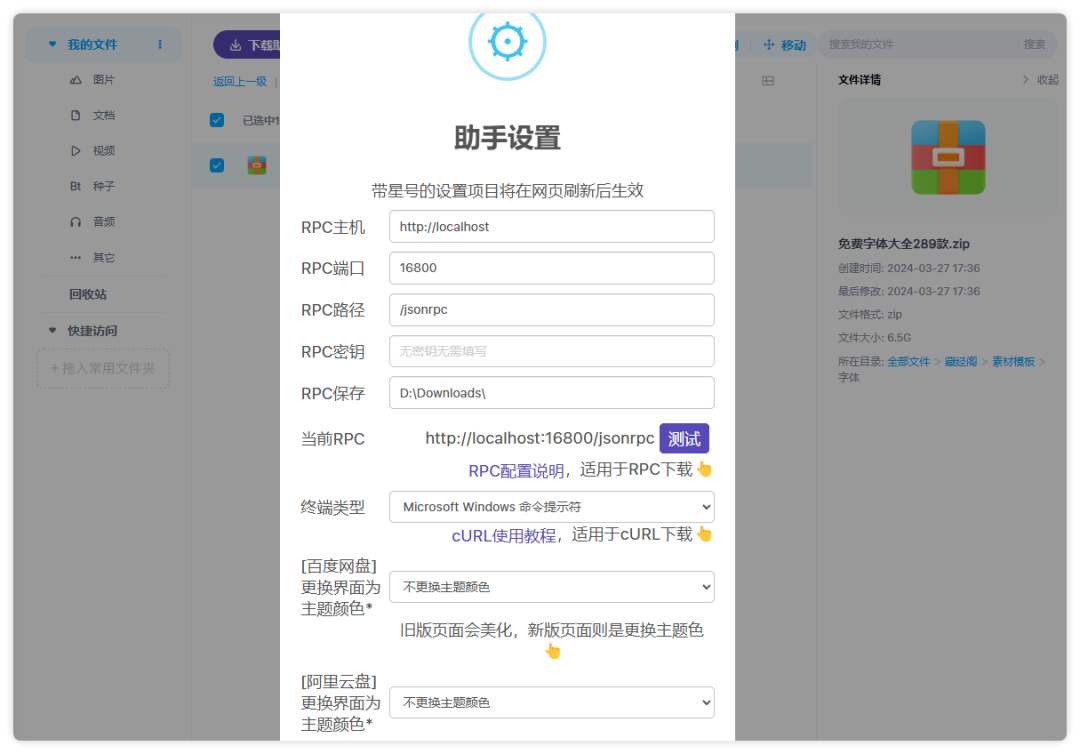Click the gear icon above 助手设置
Screen dimensions: 1080x754
point(507,42)
